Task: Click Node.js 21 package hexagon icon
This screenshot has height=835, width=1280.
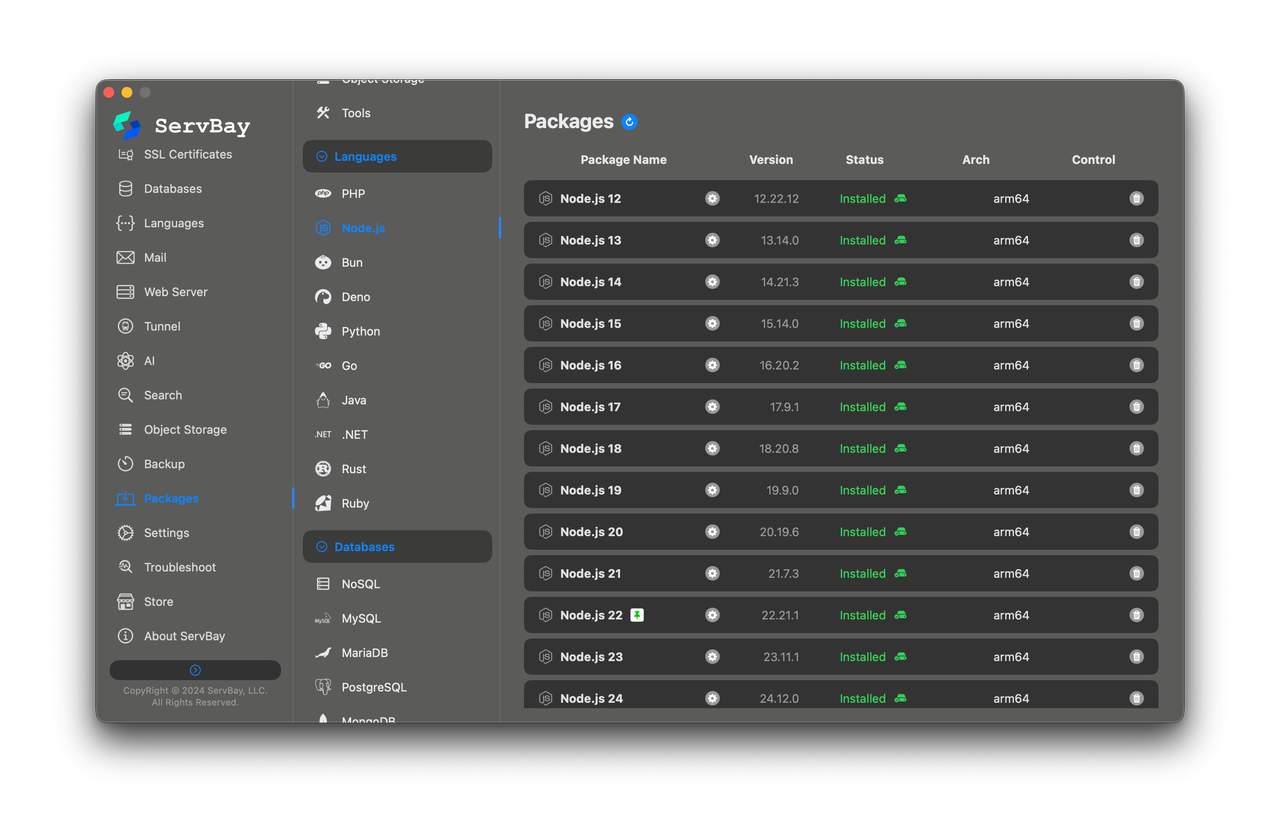Action: click(x=545, y=573)
